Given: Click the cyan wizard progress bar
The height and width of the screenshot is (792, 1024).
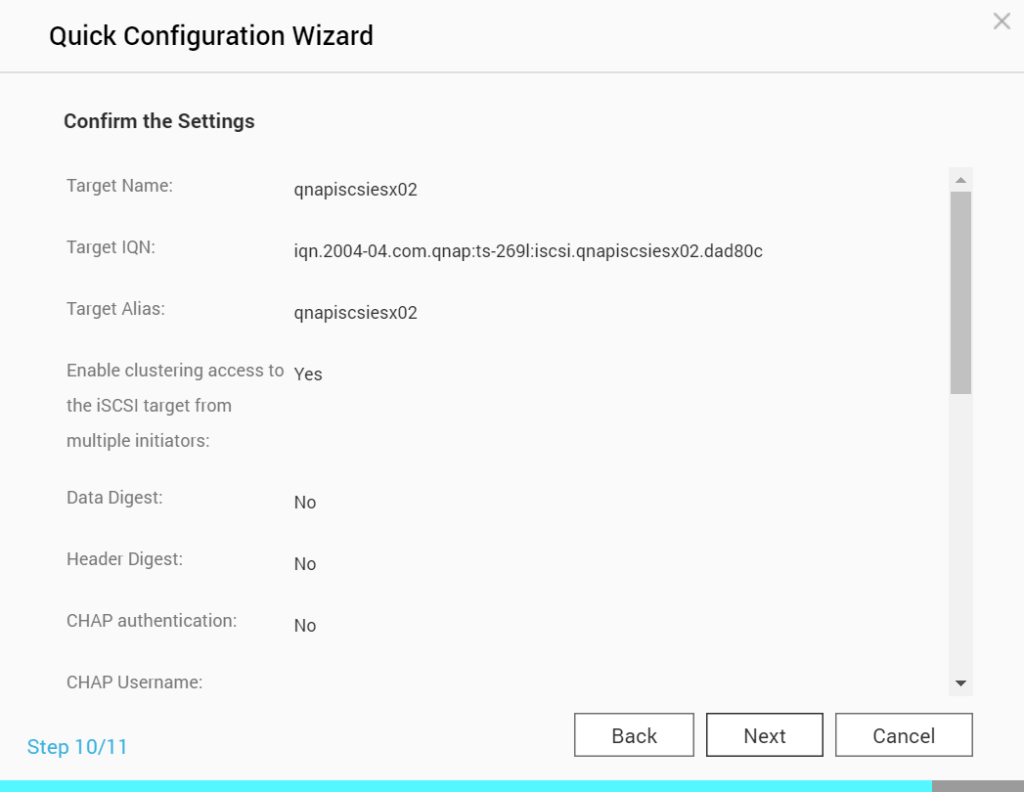Looking at the screenshot, I should pyautogui.click(x=465, y=786).
